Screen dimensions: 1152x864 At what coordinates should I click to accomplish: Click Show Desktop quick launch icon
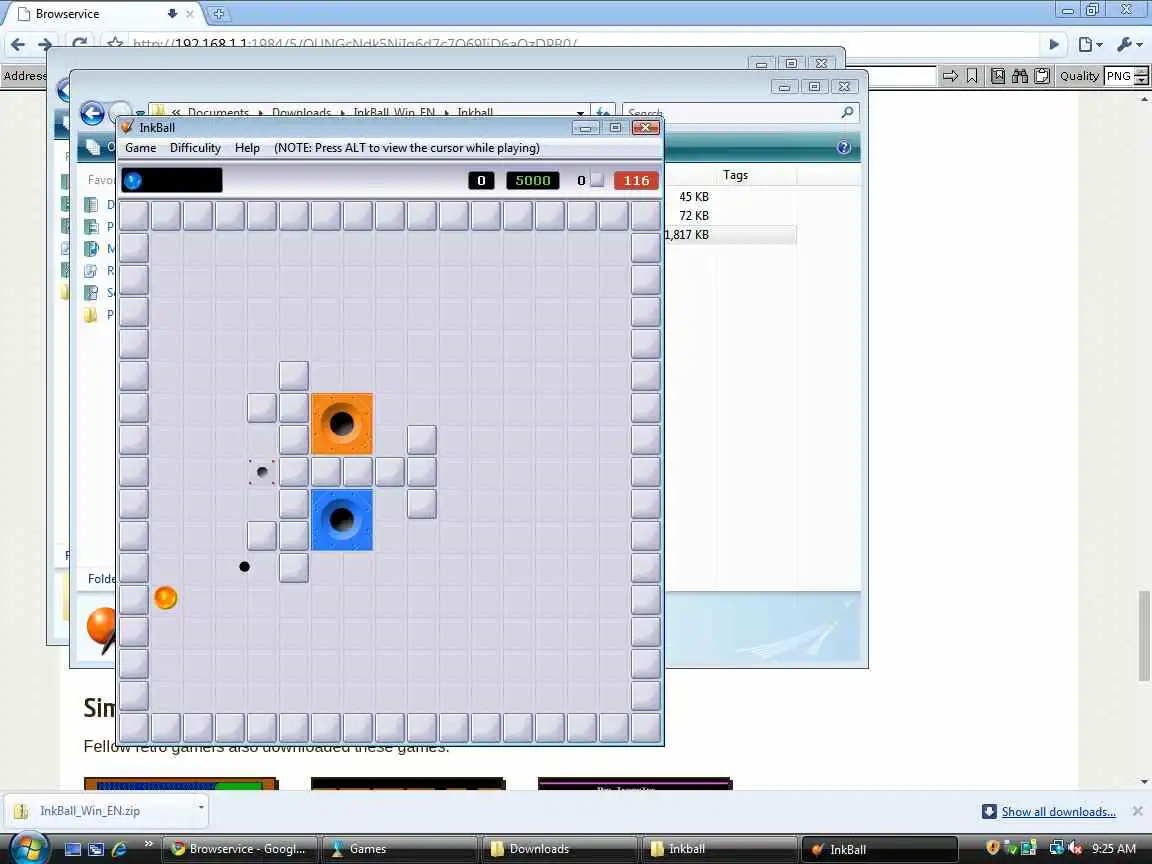pyautogui.click(x=73, y=849)
